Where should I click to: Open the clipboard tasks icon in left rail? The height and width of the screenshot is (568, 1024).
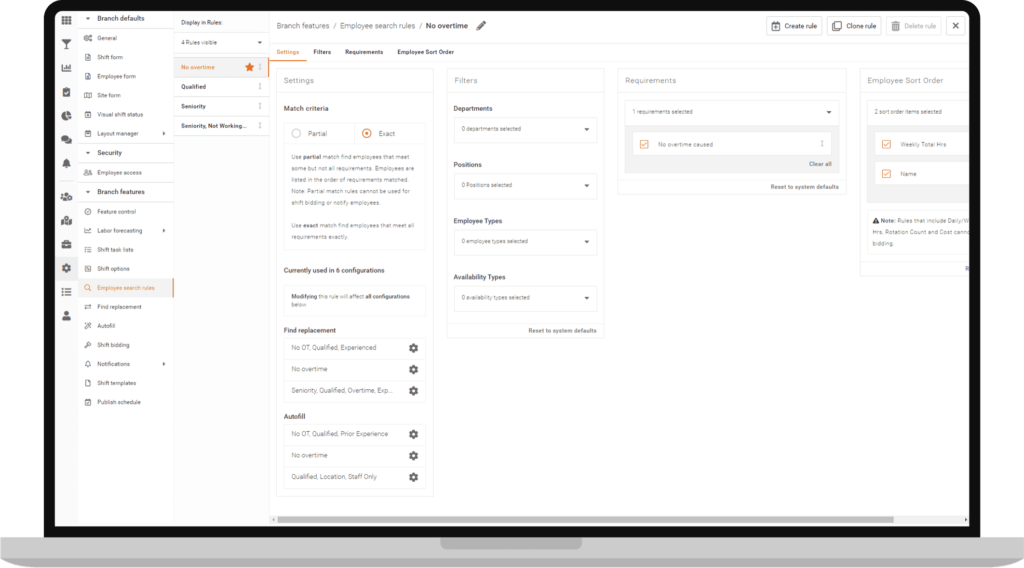coord(66,92)
